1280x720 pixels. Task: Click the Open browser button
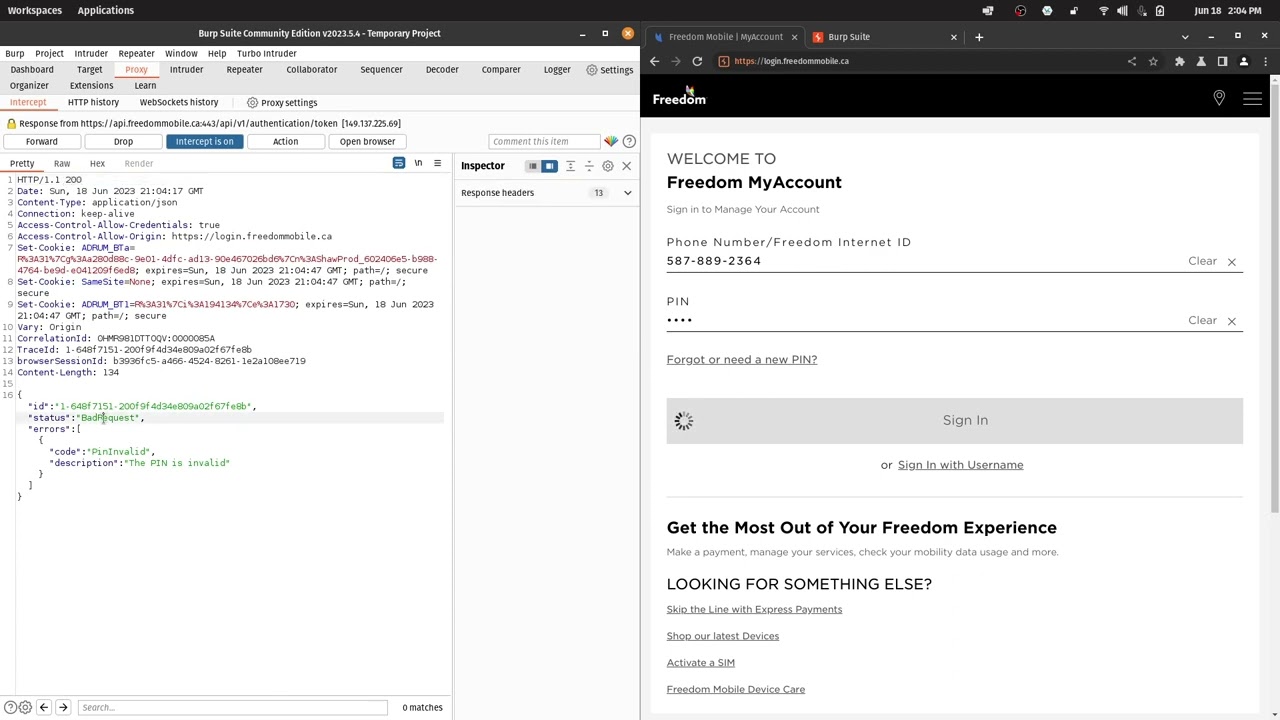[x=367, y=141]
